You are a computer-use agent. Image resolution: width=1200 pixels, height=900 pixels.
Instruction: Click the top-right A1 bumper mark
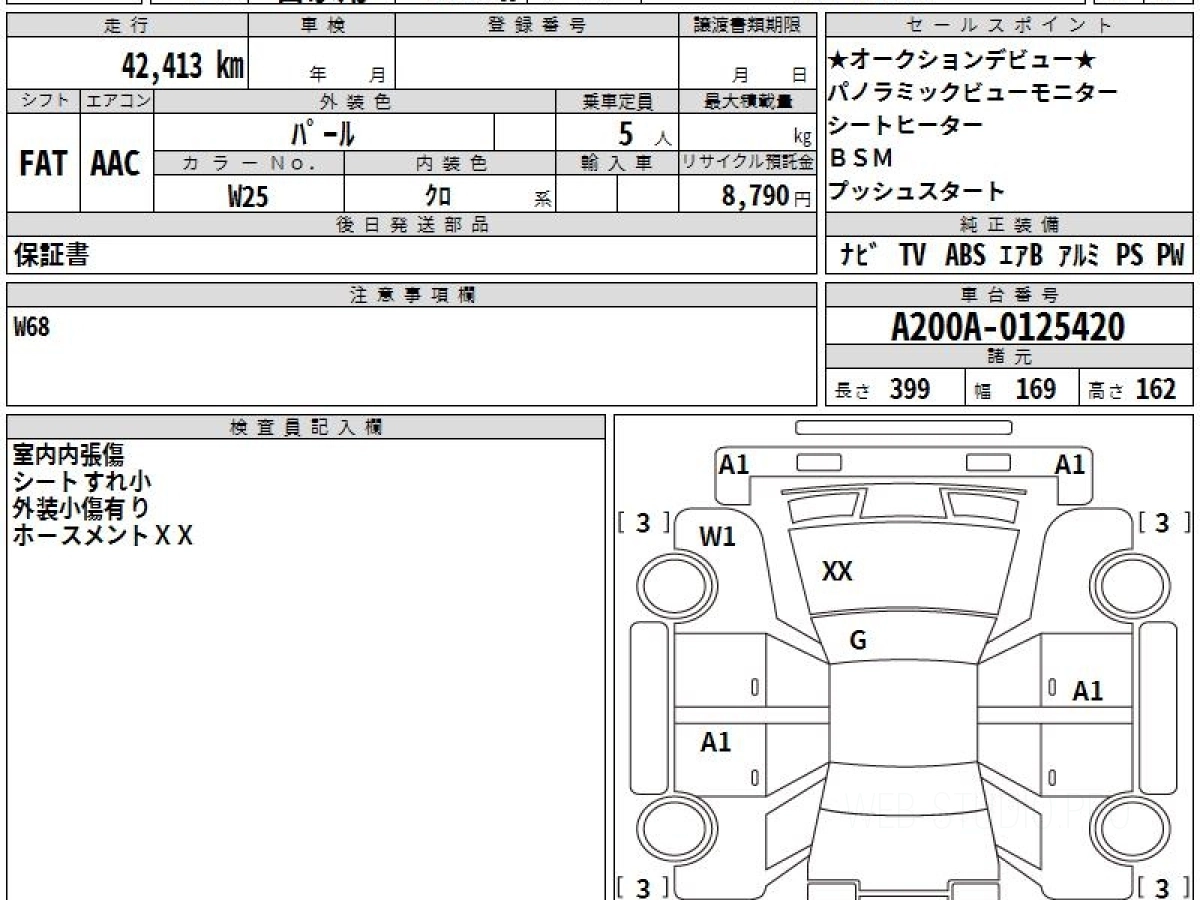(1070, 464)
